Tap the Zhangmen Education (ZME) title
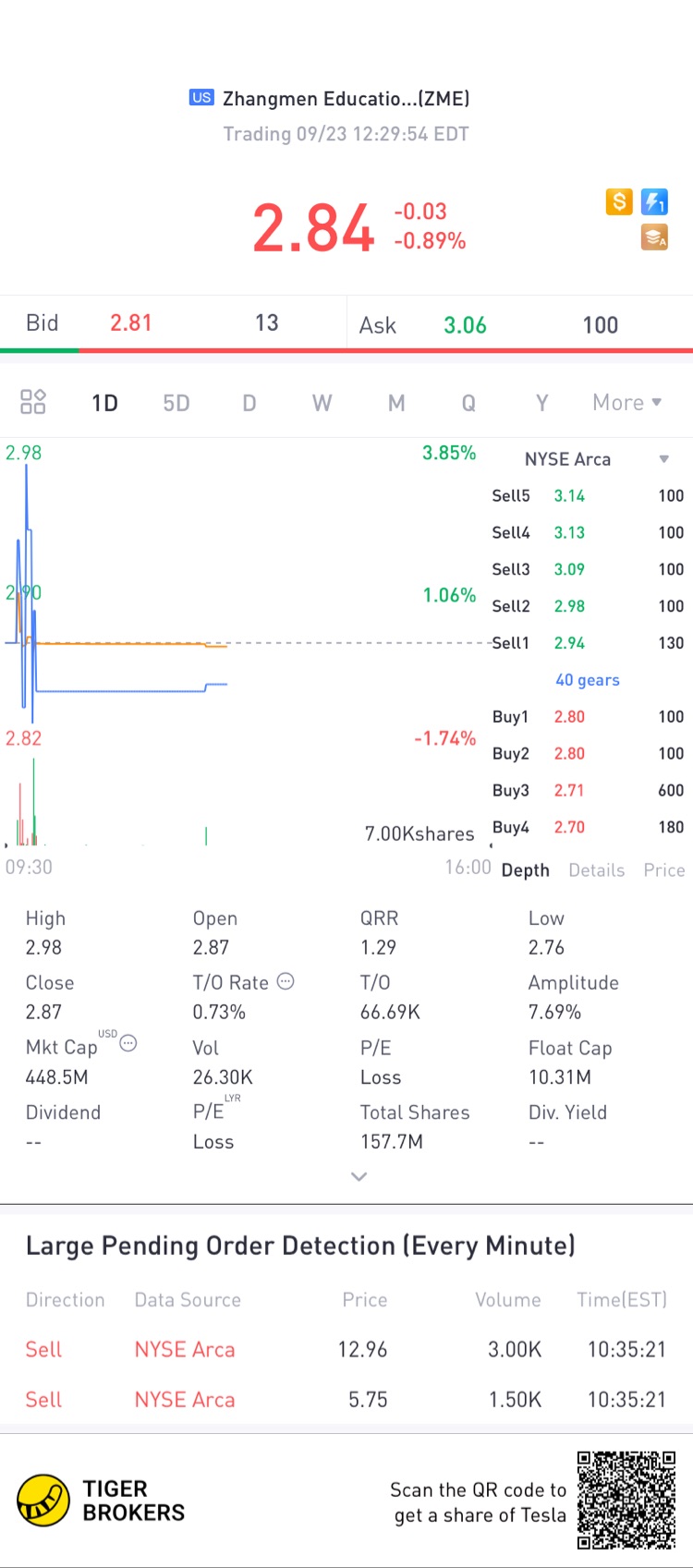Image resolution: width=693 pixels, height=1568 pixels. [x=346, y=99]
